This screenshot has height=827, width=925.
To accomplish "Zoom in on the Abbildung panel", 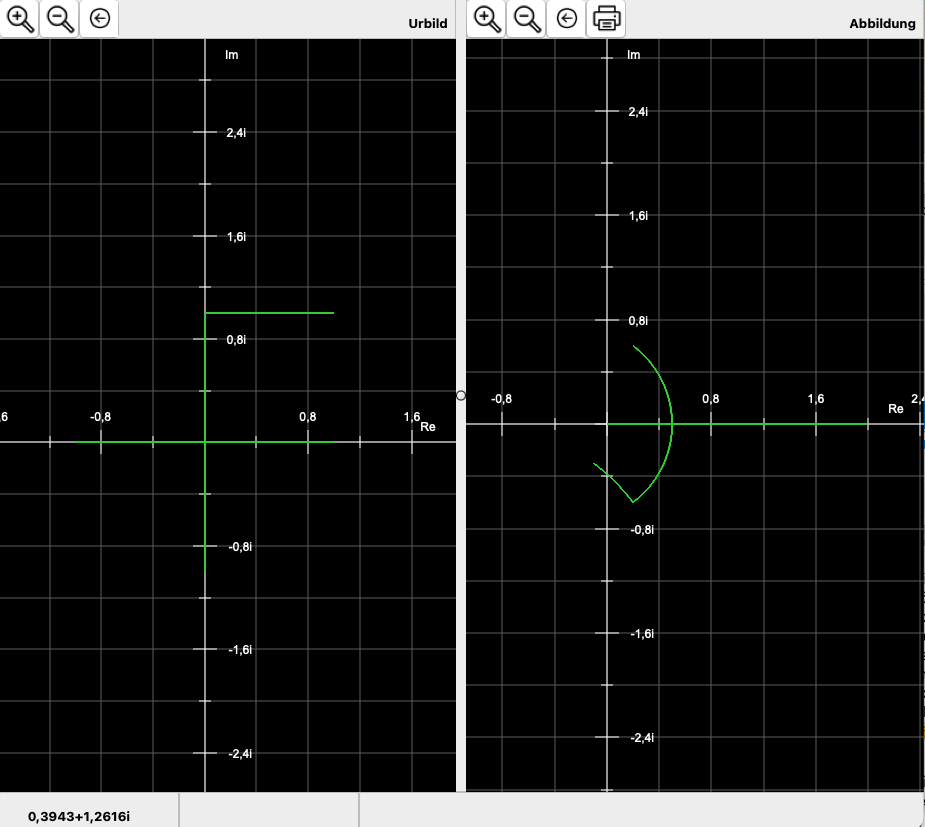I will click(x=486, y=18).
